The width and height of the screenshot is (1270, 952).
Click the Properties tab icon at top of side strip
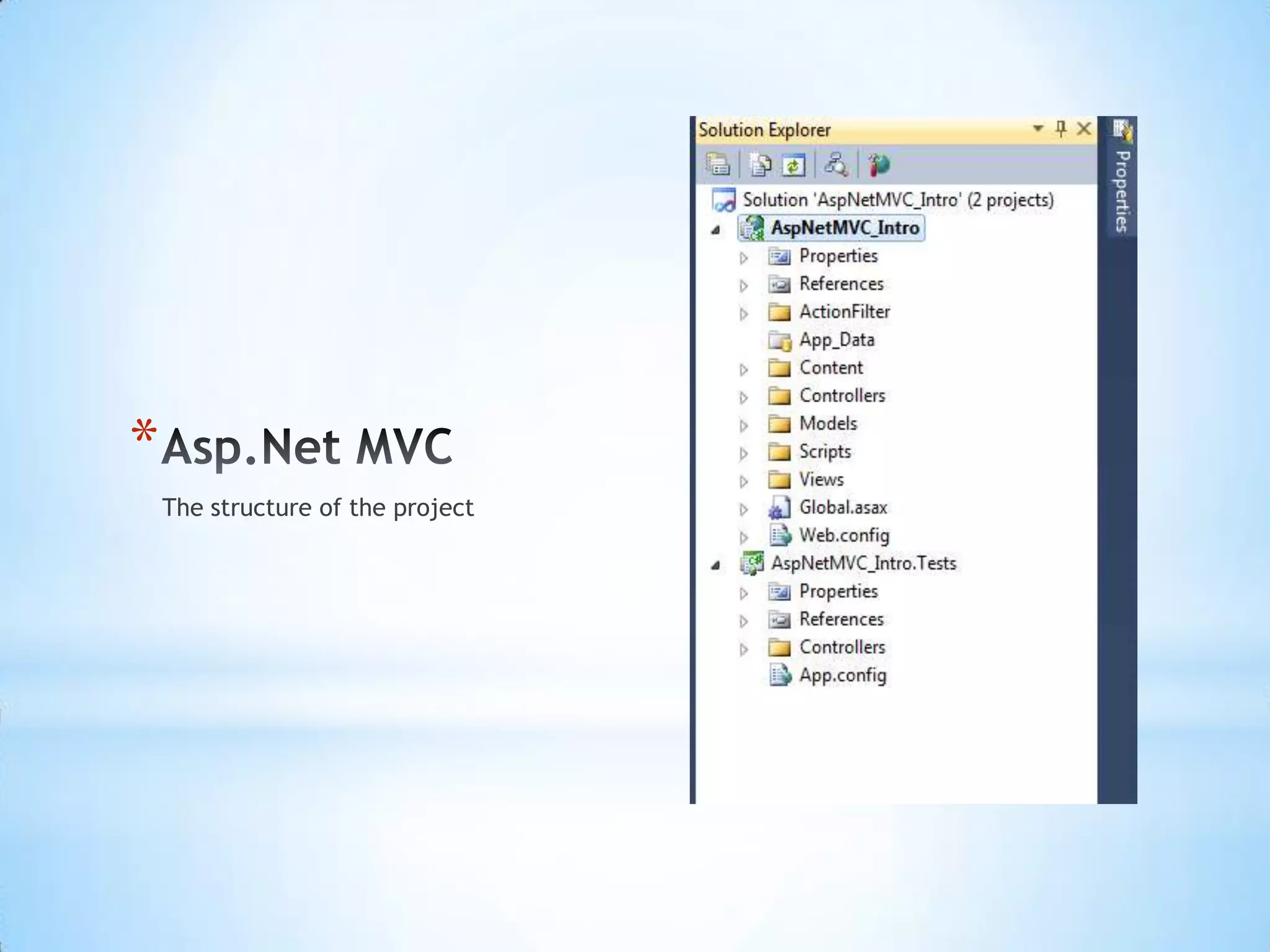[1122, 130]
